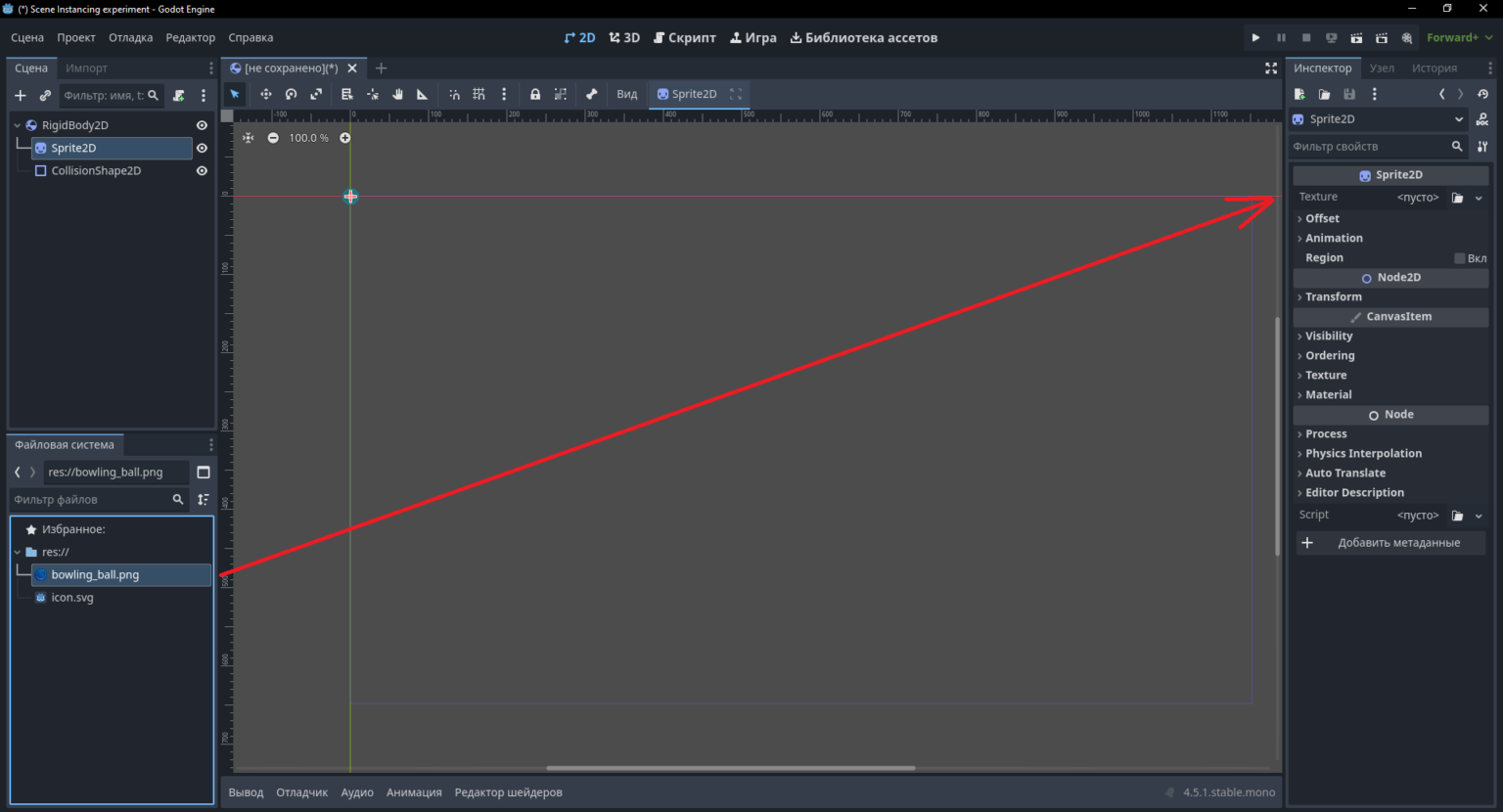Run the current scene clapperboard icon
The width and height of the screenshot is (1503, 812).
(1356, 38)
